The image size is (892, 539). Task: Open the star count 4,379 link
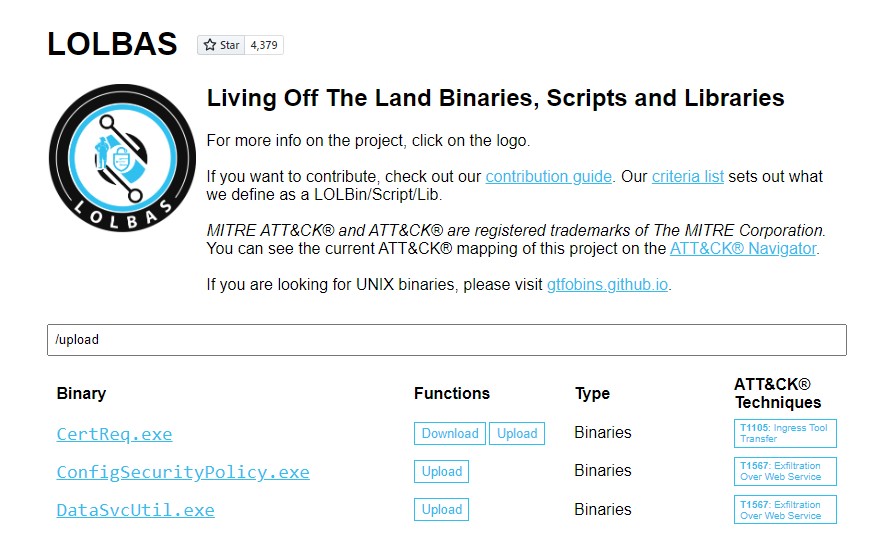click(x=265, y=45)
